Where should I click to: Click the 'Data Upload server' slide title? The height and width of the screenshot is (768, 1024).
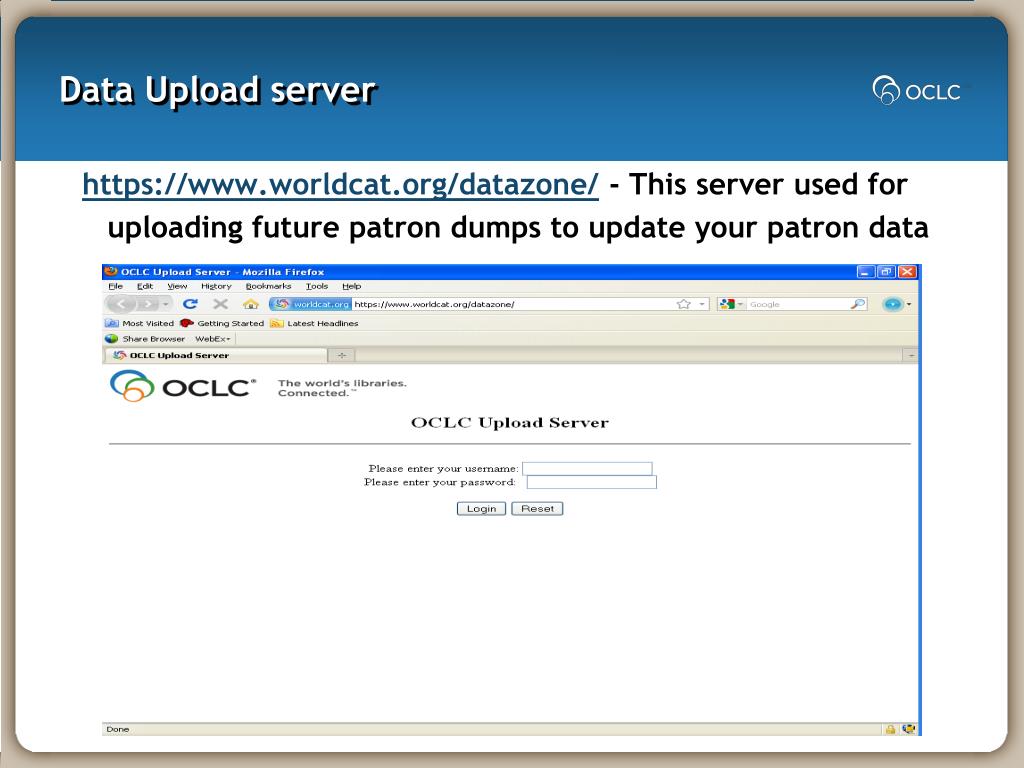click(217, 90)
